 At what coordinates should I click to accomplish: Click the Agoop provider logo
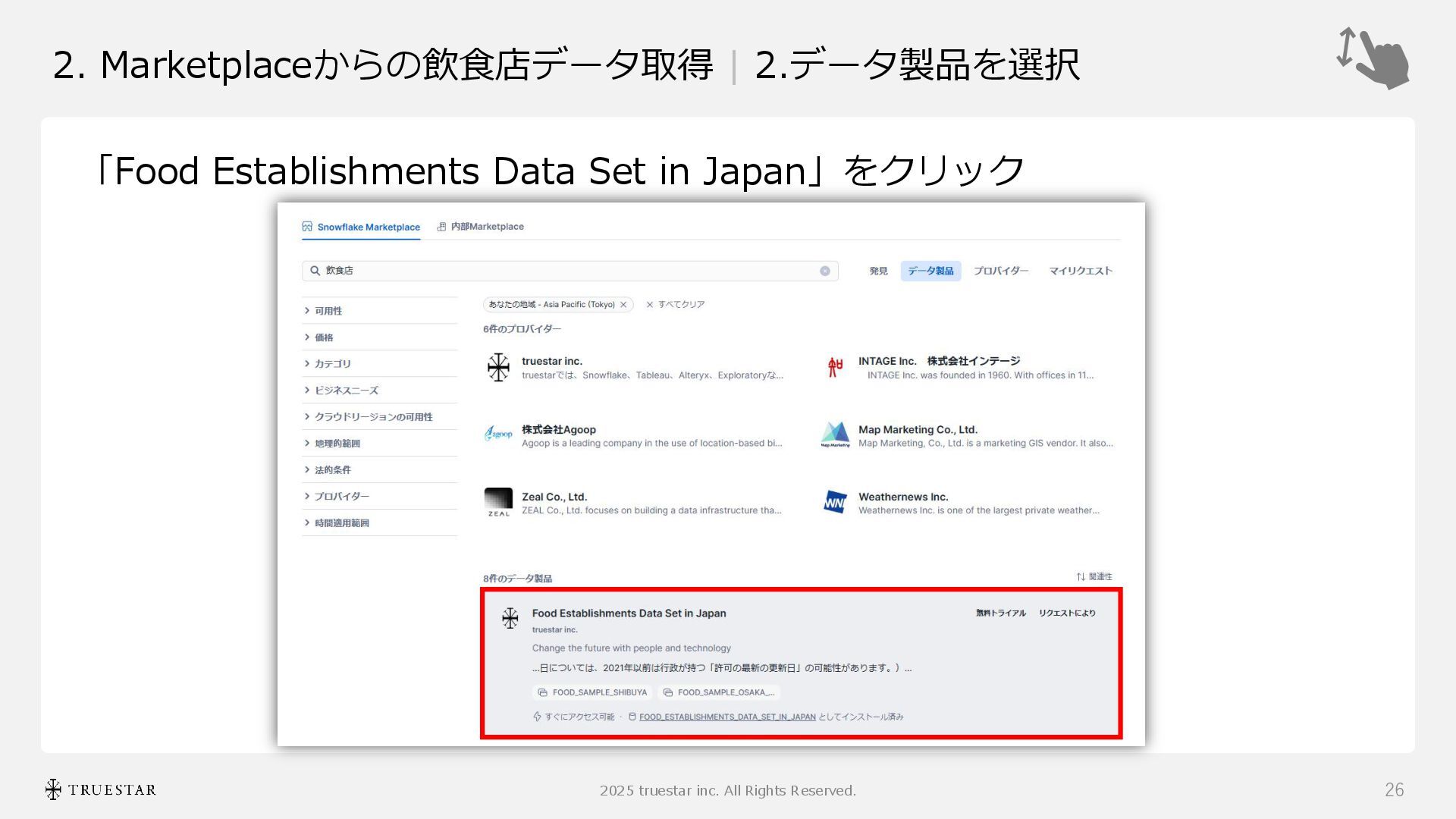[498, 435]
